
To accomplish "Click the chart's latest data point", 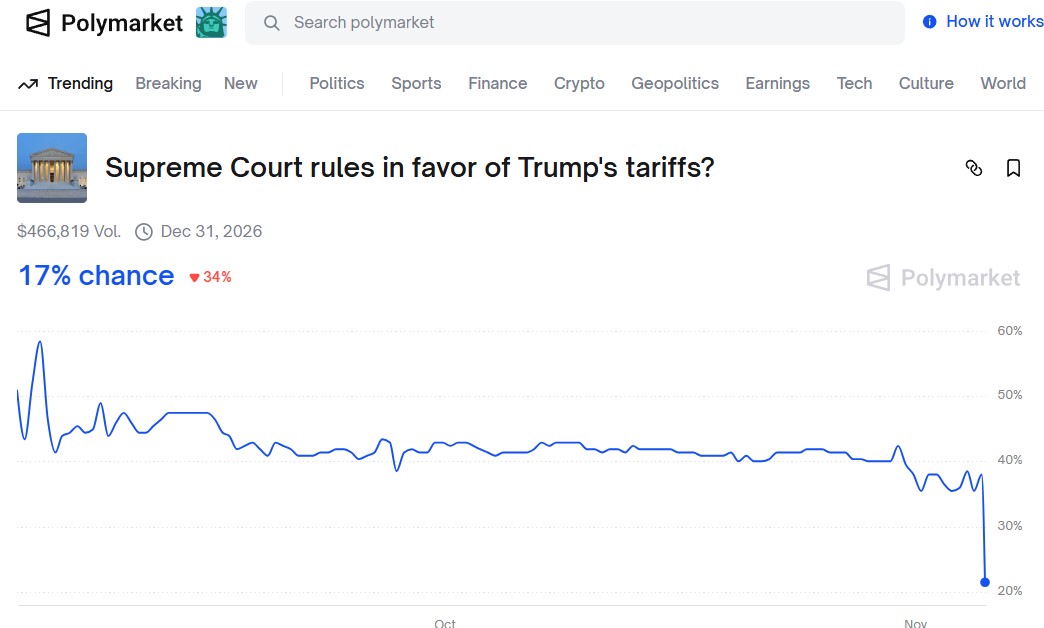I will pyautogui.click(x=985, y=582).
